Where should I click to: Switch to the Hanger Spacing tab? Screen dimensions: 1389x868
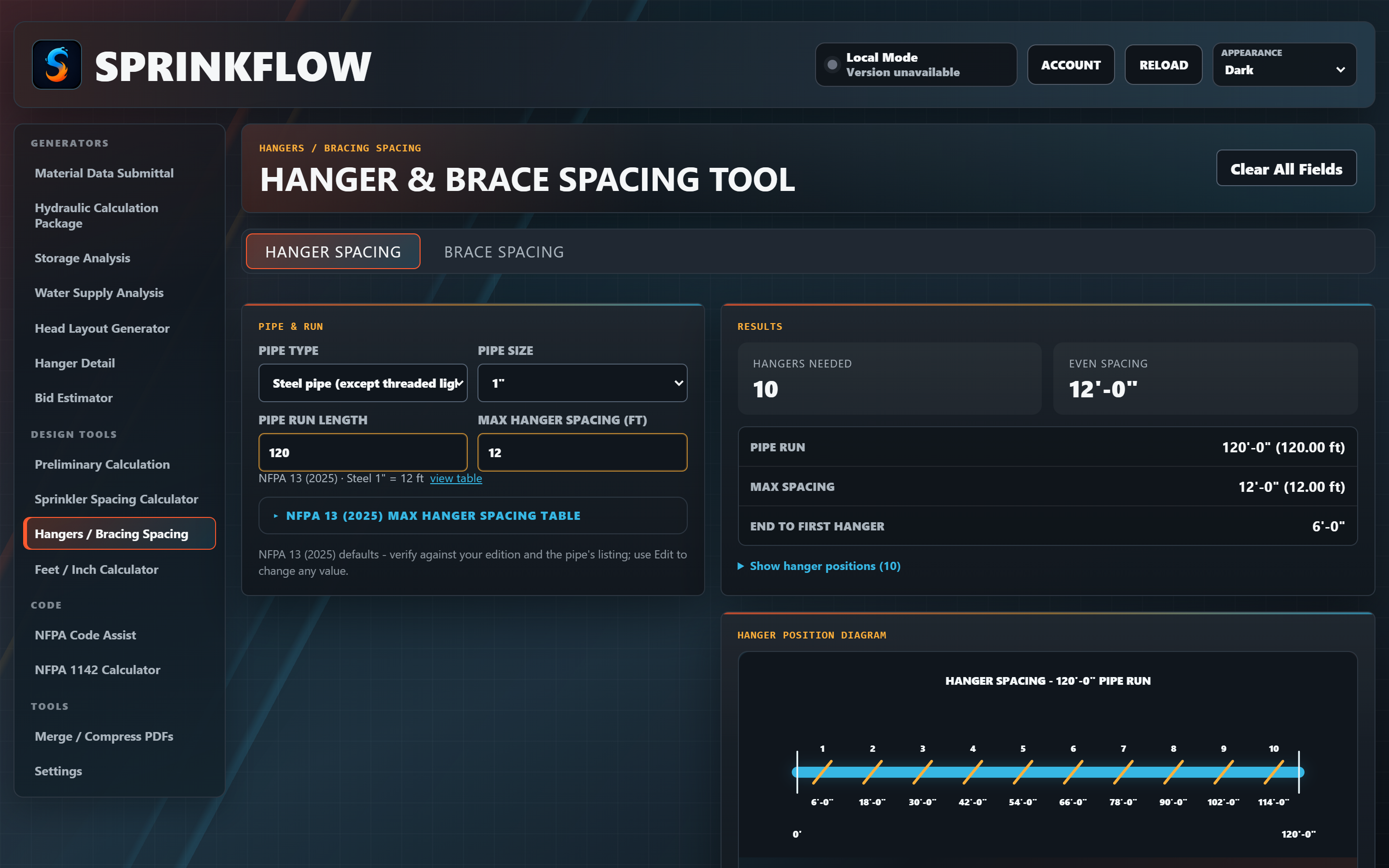[x=333, y=251]
